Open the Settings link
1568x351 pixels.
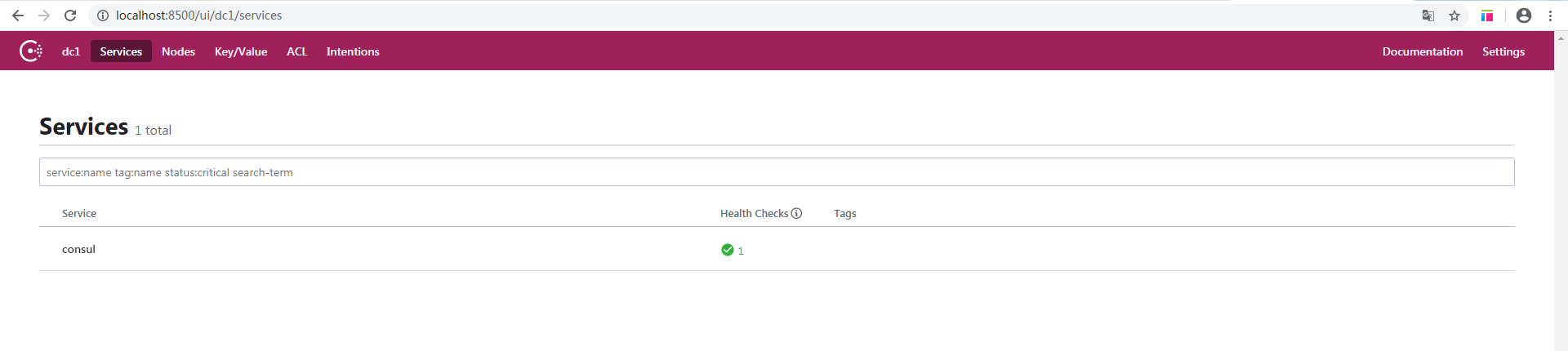1503,51
